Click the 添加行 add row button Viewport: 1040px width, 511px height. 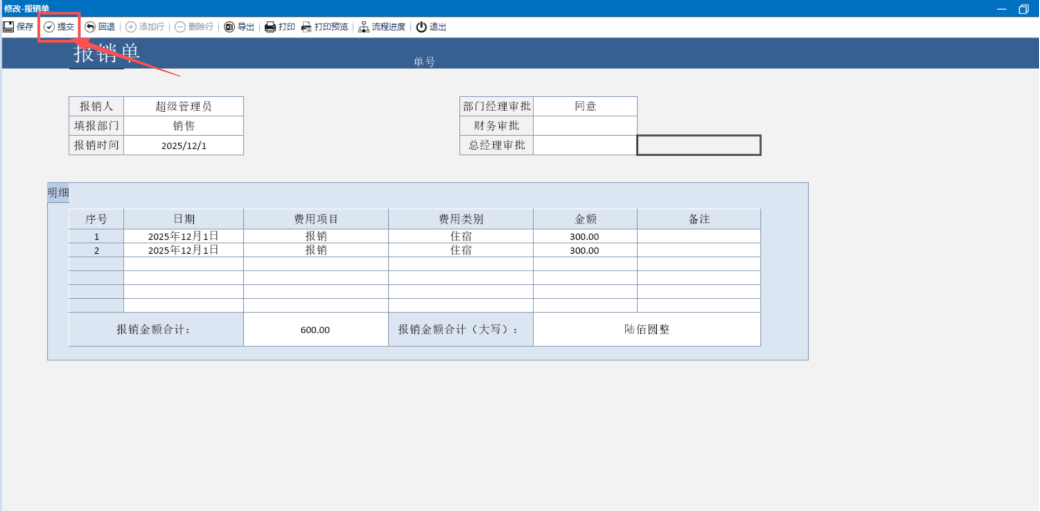tap(144, 27)
